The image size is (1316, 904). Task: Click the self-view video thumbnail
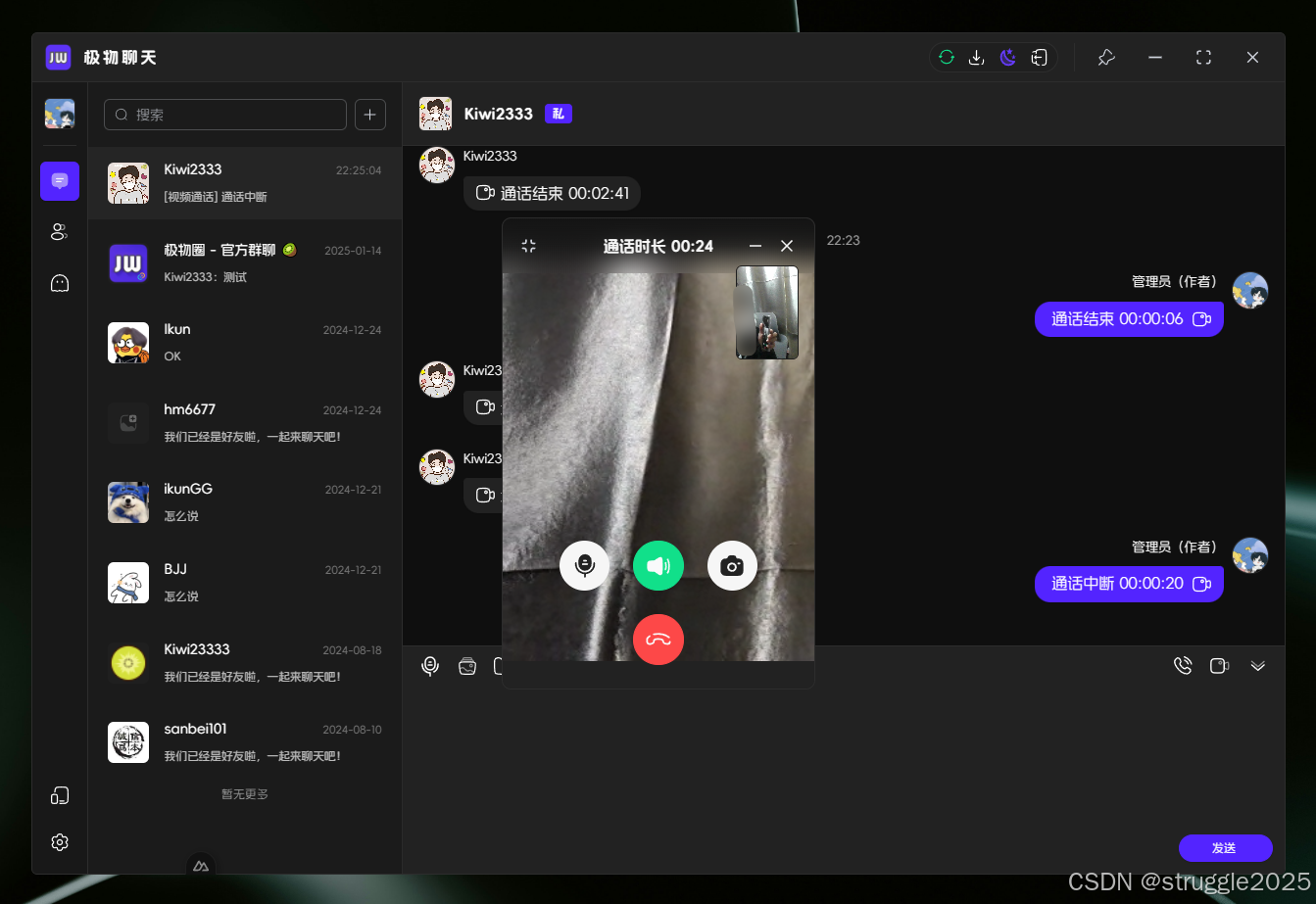767,312
